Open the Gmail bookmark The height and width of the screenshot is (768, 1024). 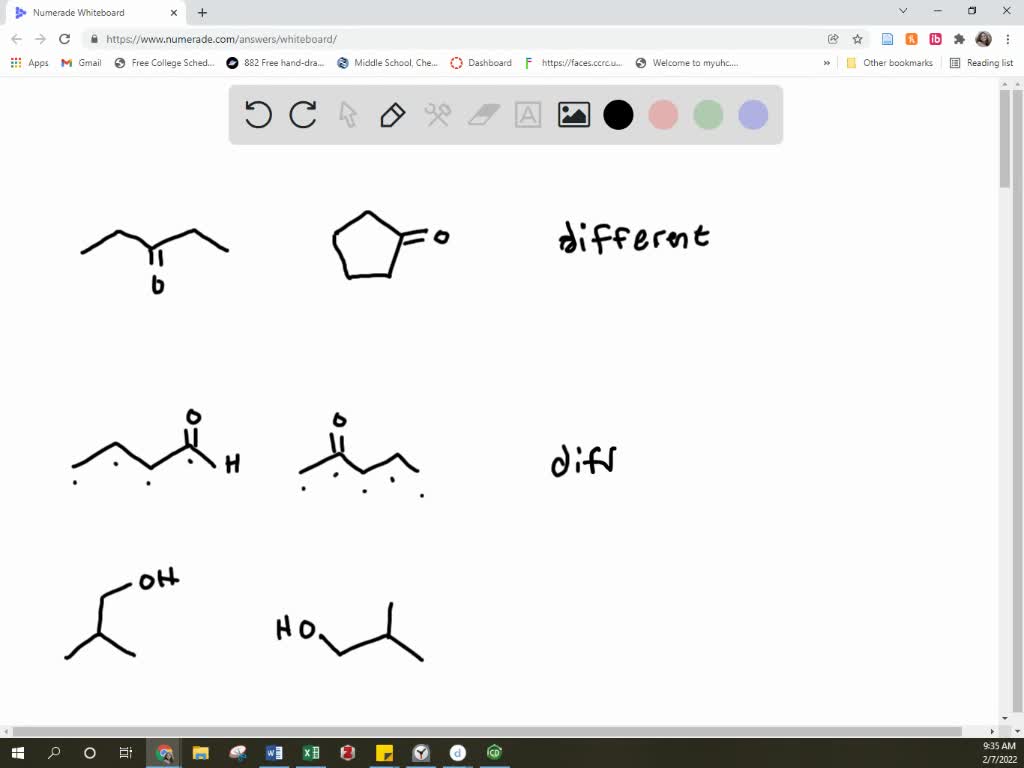pyautogui.click(x=82, y=63)
